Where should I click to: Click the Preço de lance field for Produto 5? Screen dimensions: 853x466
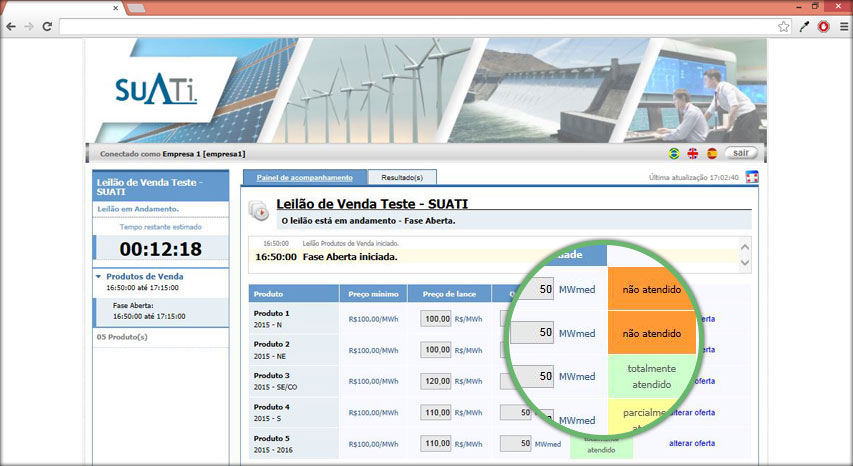(436, 444)
